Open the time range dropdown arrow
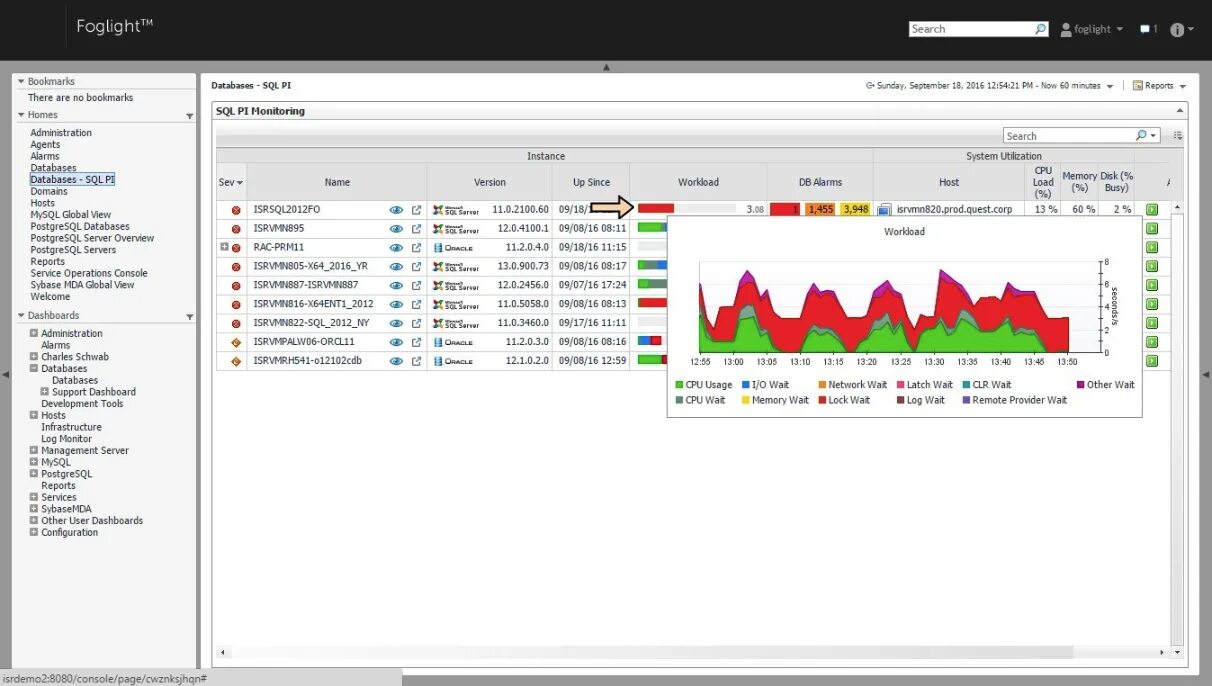 (1109, 87)
